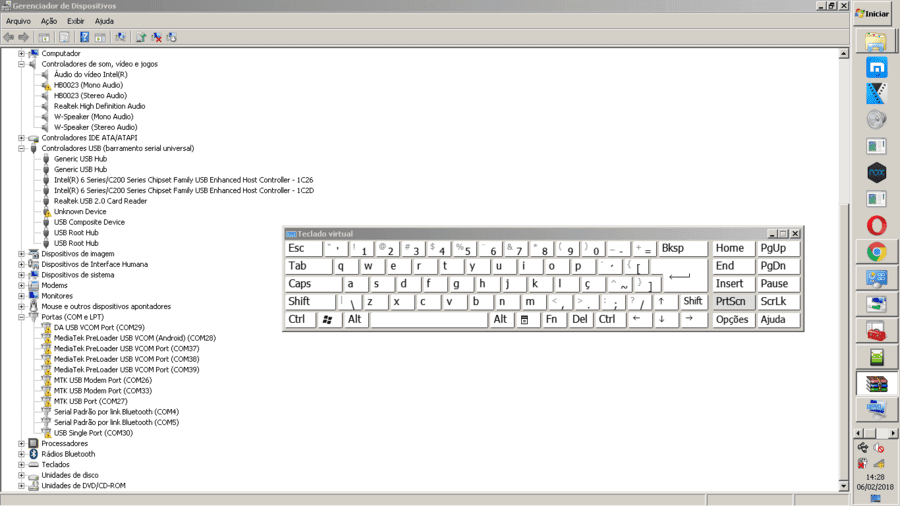Click the Iniciar start button

(872, 14)
